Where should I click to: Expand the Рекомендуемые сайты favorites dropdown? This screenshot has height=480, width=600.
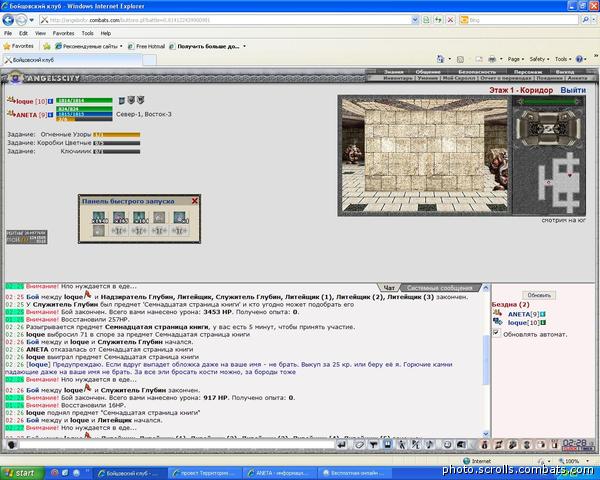121,46
